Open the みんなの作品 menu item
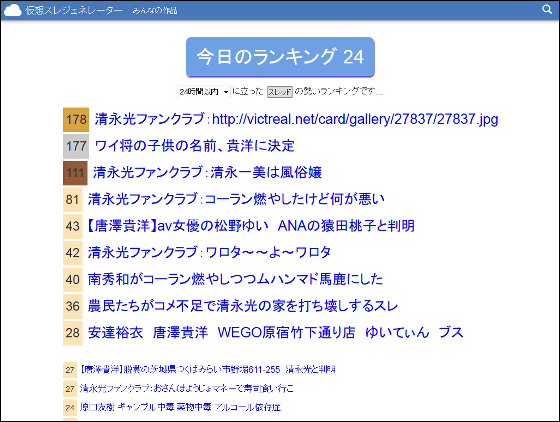Screen dimensions: 560x422 tap(155, 11)
